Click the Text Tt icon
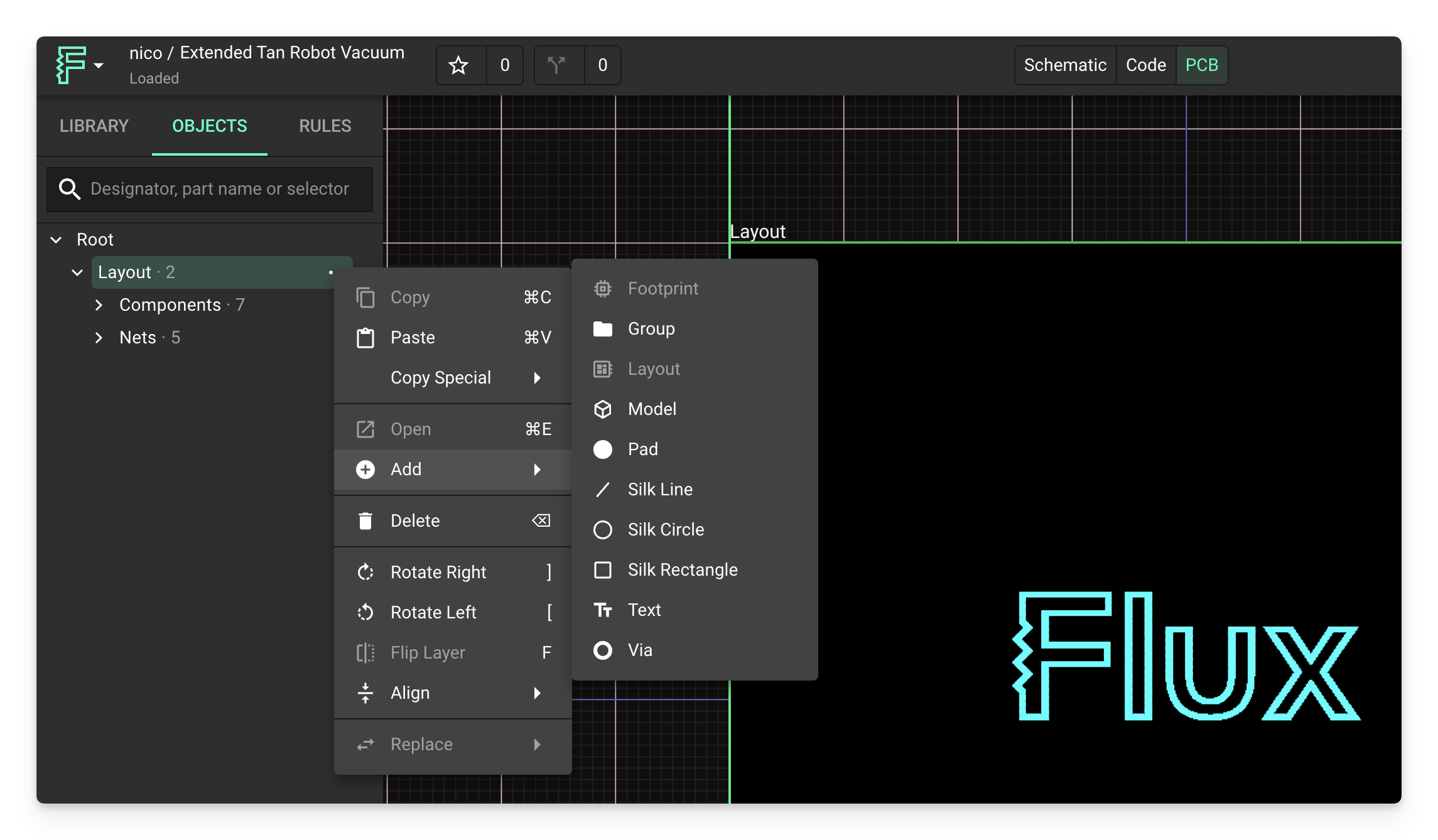Image resolution: width=1438 pixels, height=840 pixels. 603,610
